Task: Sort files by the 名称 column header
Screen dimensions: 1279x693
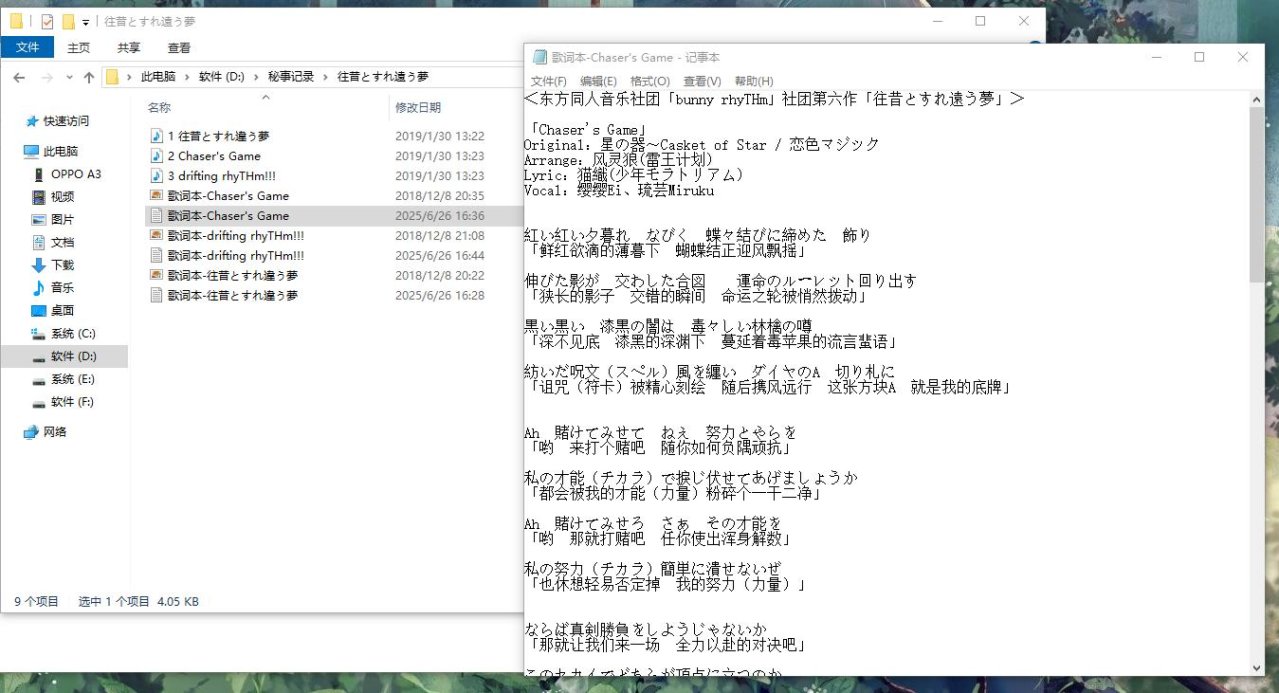Action: tap(159, 107)
